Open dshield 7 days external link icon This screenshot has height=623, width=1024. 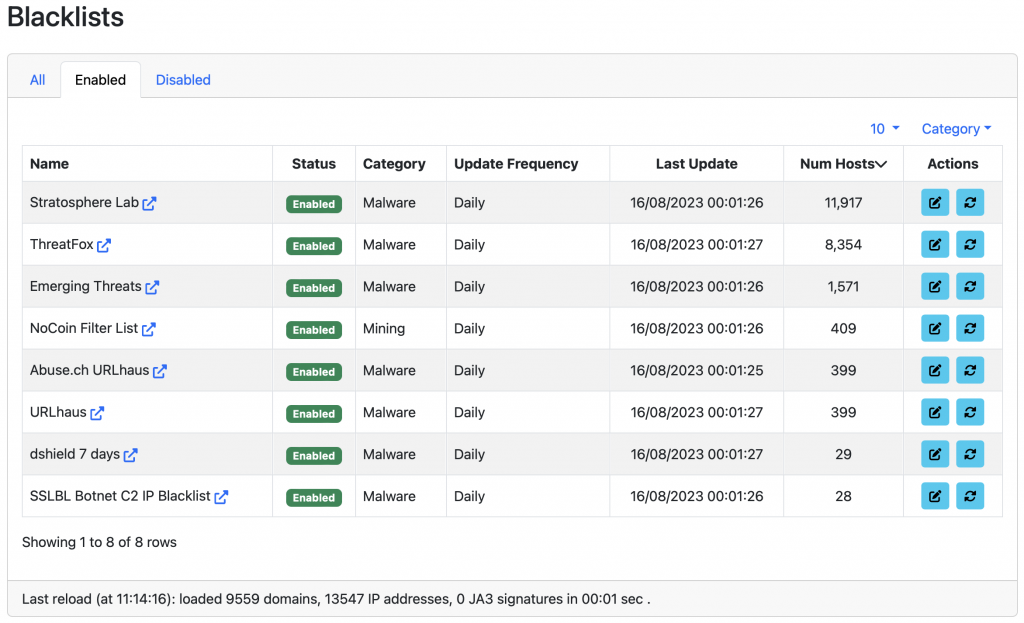pos(131,455)
